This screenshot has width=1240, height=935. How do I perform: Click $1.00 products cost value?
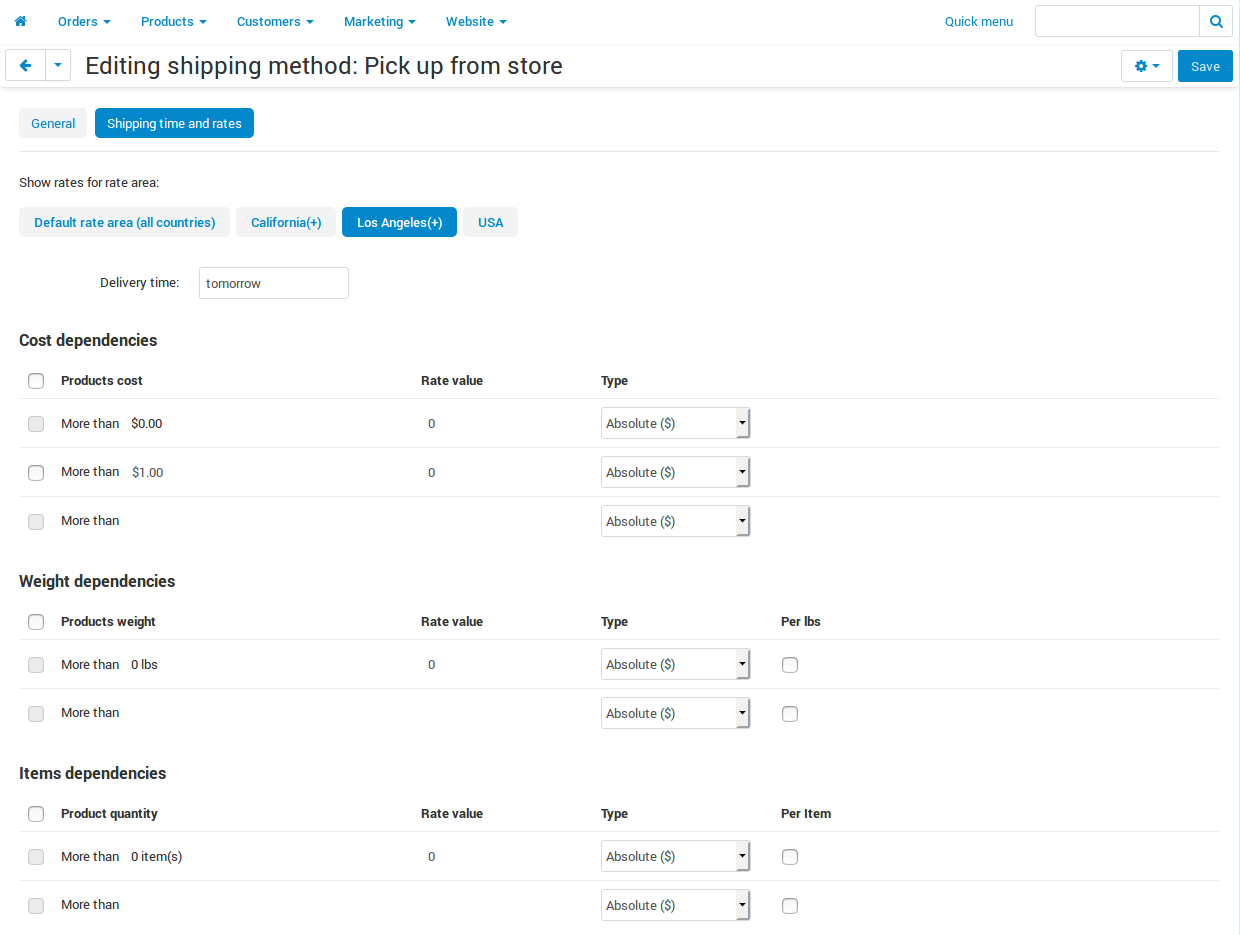coord(147,472)
